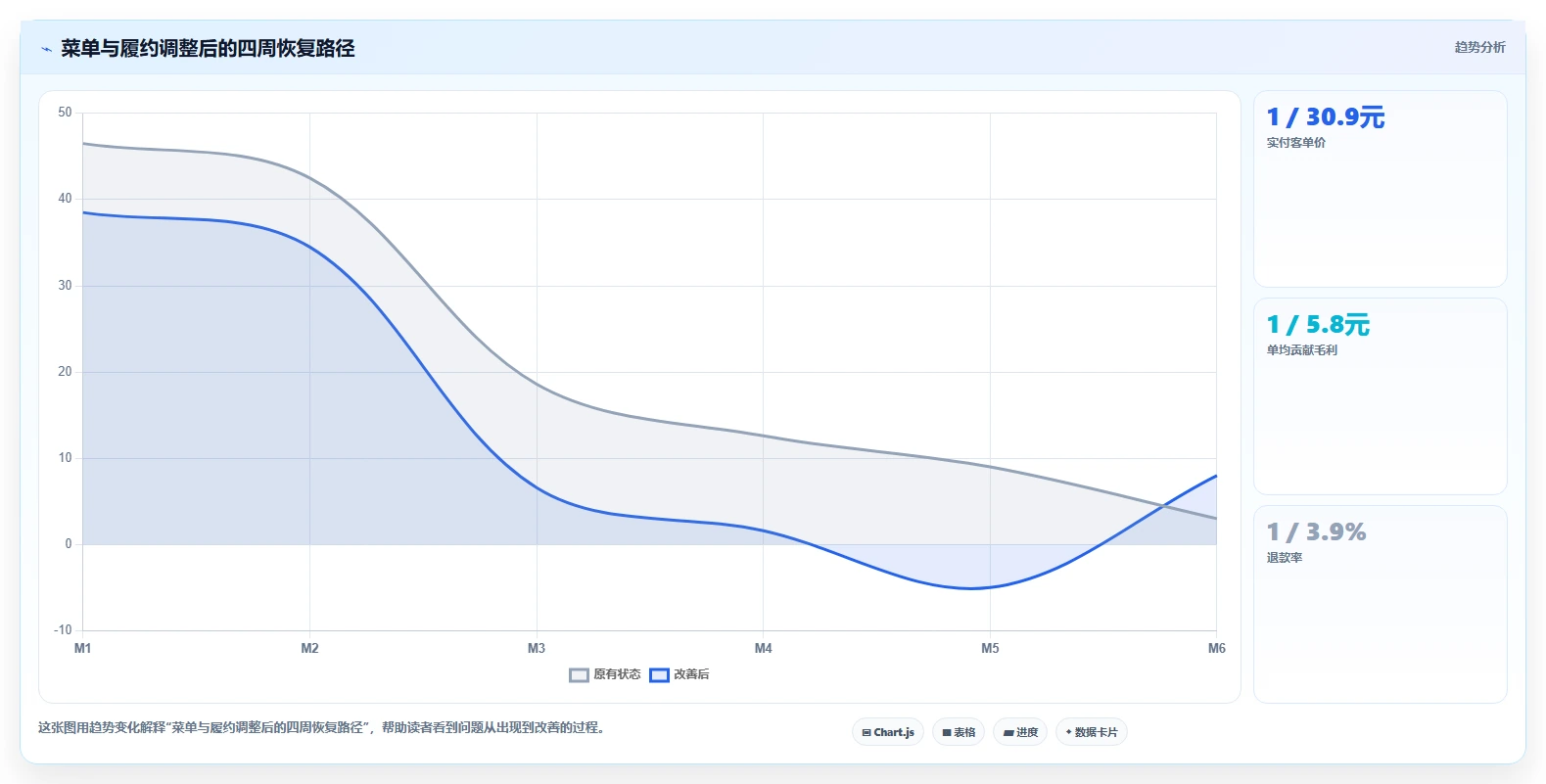The height and width of the screenshot is (784, 1546).
Task: Select the 数据卡片 tag
Action: (1092, 732)
